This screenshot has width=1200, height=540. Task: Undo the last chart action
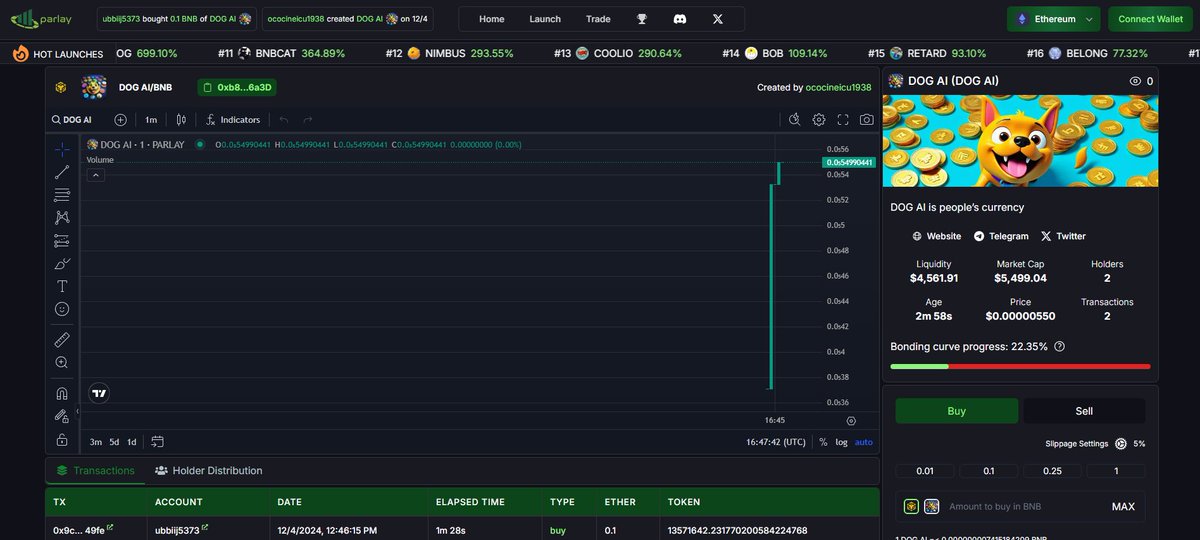point(284,120)
